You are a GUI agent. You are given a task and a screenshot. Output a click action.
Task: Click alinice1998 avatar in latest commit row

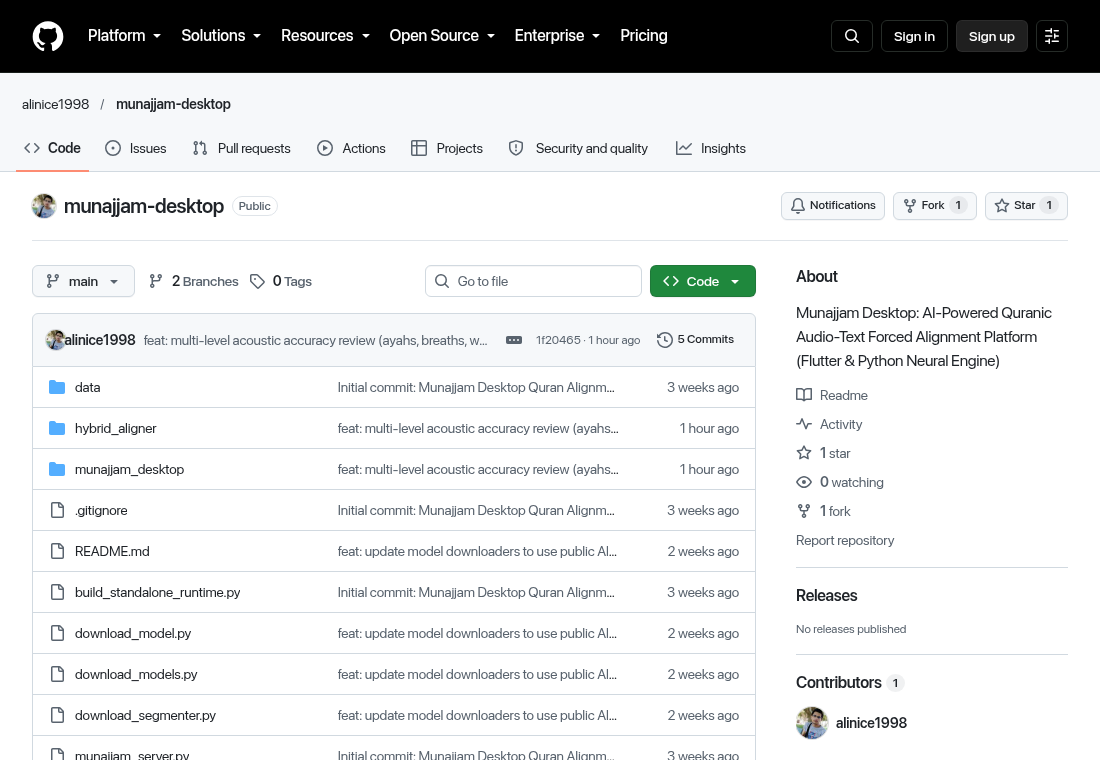tap(55, 340)
